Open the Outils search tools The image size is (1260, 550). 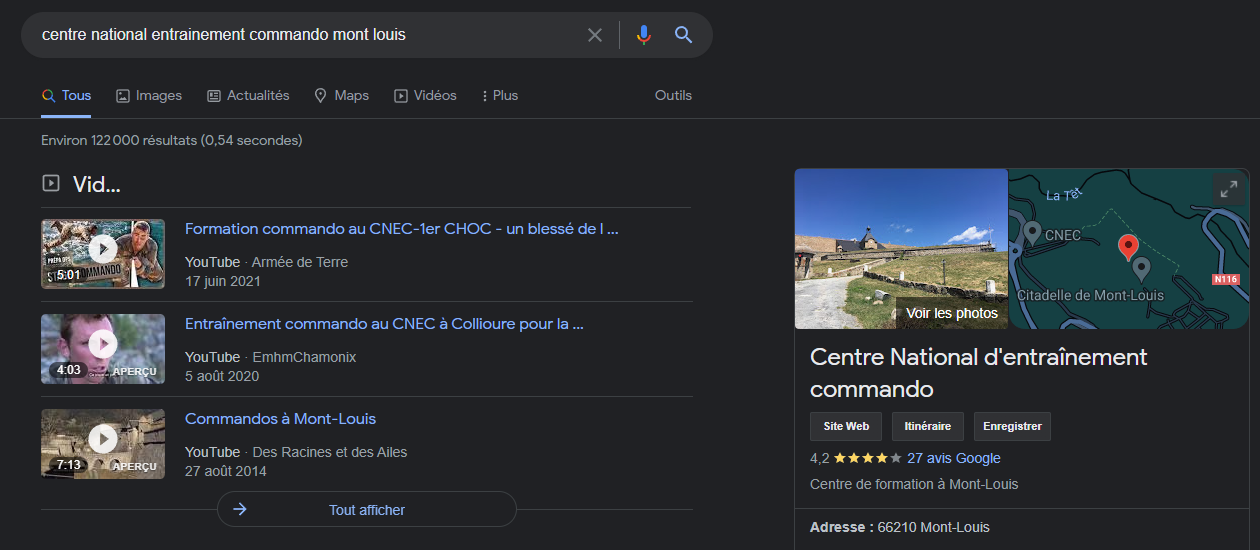tap(673, 96)
